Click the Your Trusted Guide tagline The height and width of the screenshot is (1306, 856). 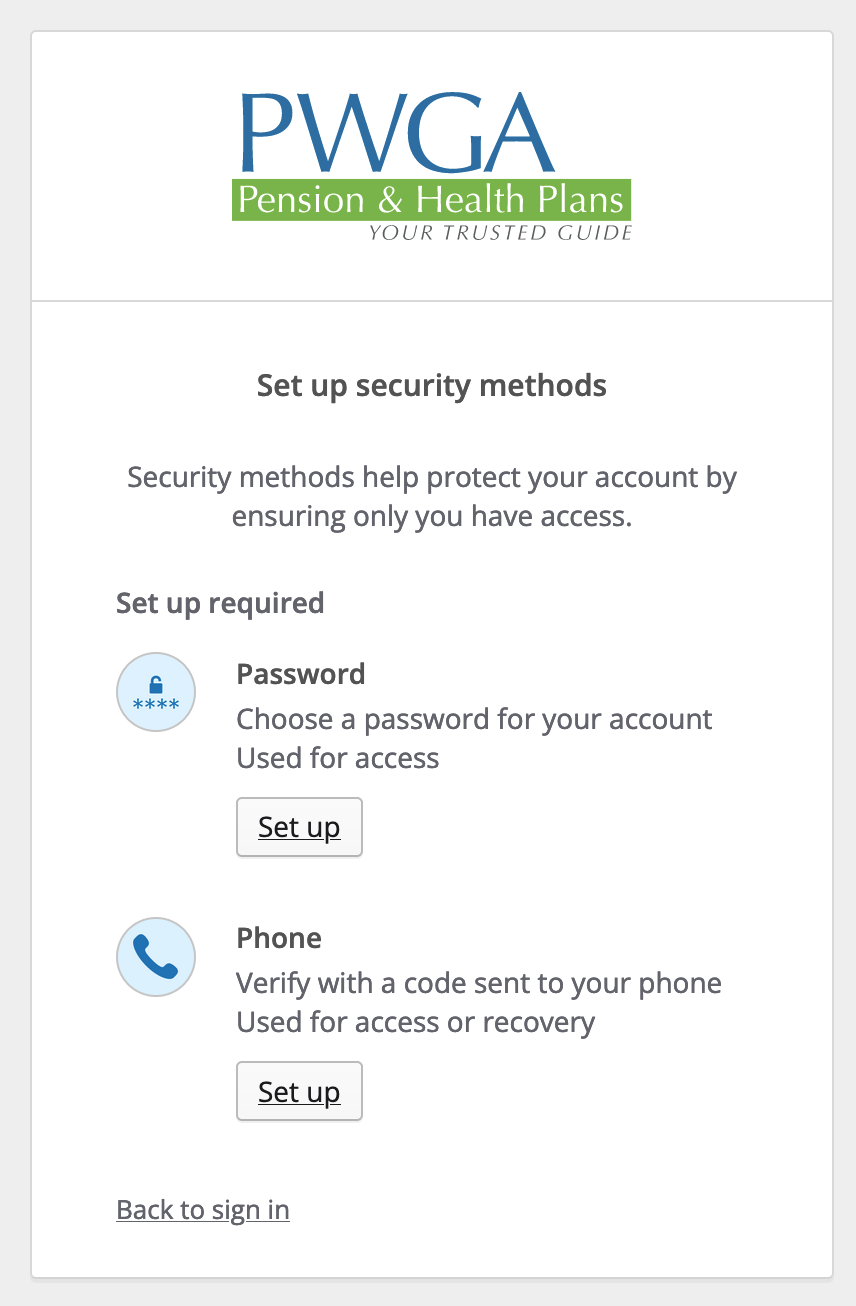click(500, 233)
